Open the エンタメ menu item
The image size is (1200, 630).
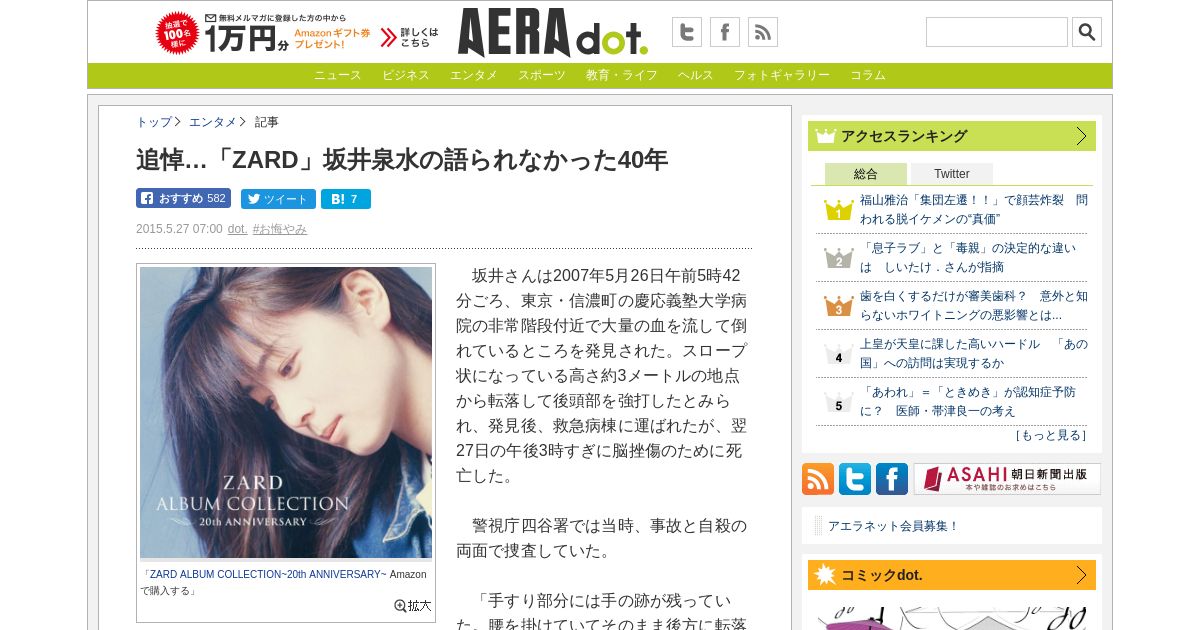pyautogui.click(x=473, y=75)
